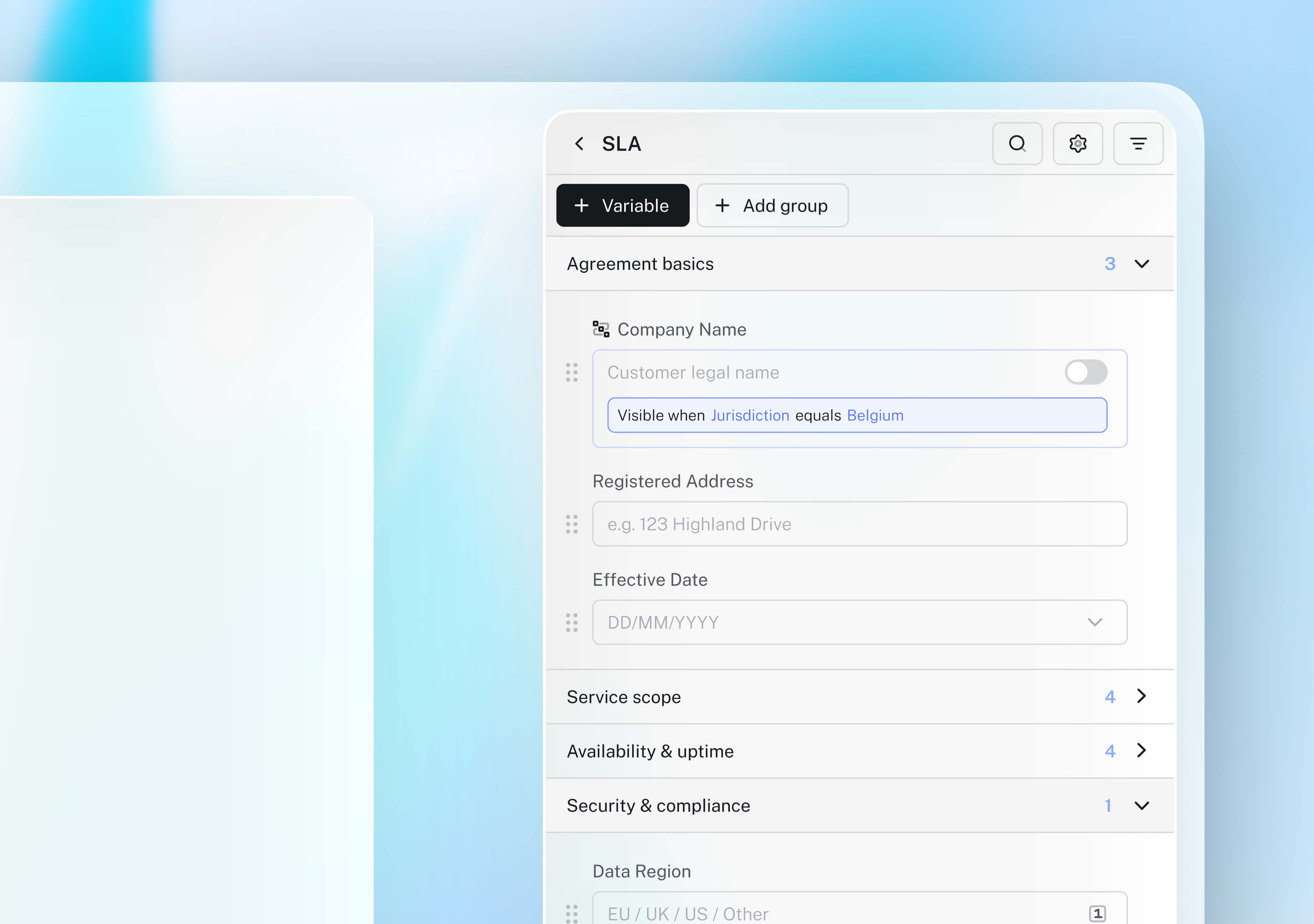Image resolution: width=1314 pixels, height=924 pixels.
Task: Click the Company Name variable type icon
Action: coord(600,329)
